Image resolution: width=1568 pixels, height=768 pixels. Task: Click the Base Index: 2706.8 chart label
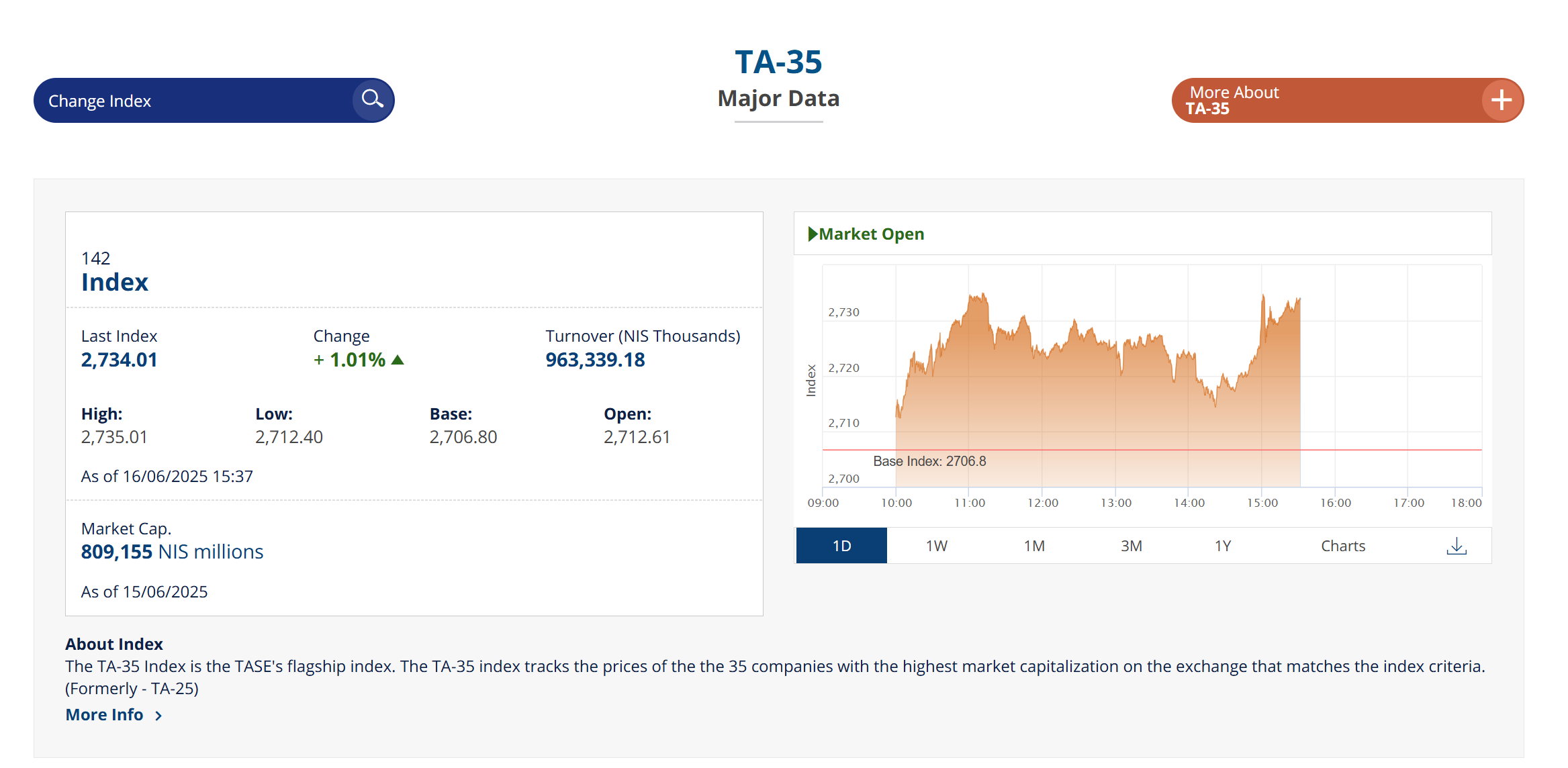[x=929, y=461]
